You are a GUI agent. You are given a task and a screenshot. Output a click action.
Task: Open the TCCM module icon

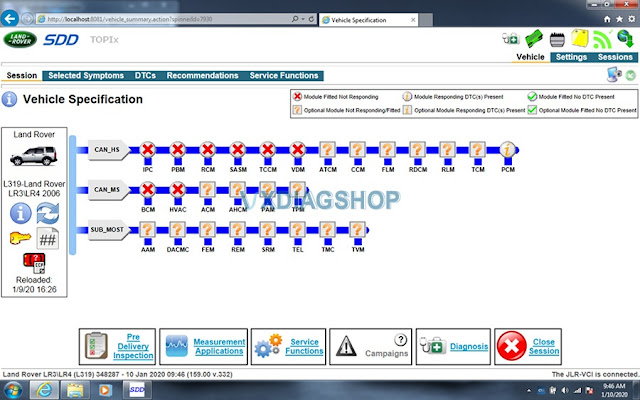(268, 150)
